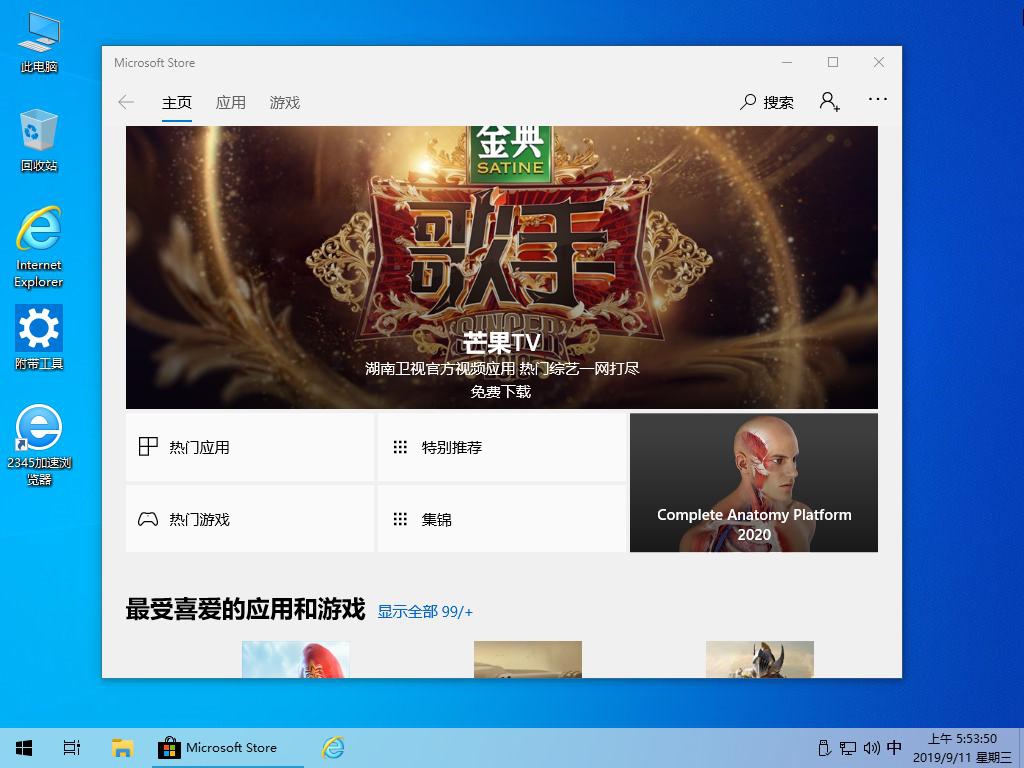Open the 热门游戏 tile
1024x768 pixels.
[249, 519]
